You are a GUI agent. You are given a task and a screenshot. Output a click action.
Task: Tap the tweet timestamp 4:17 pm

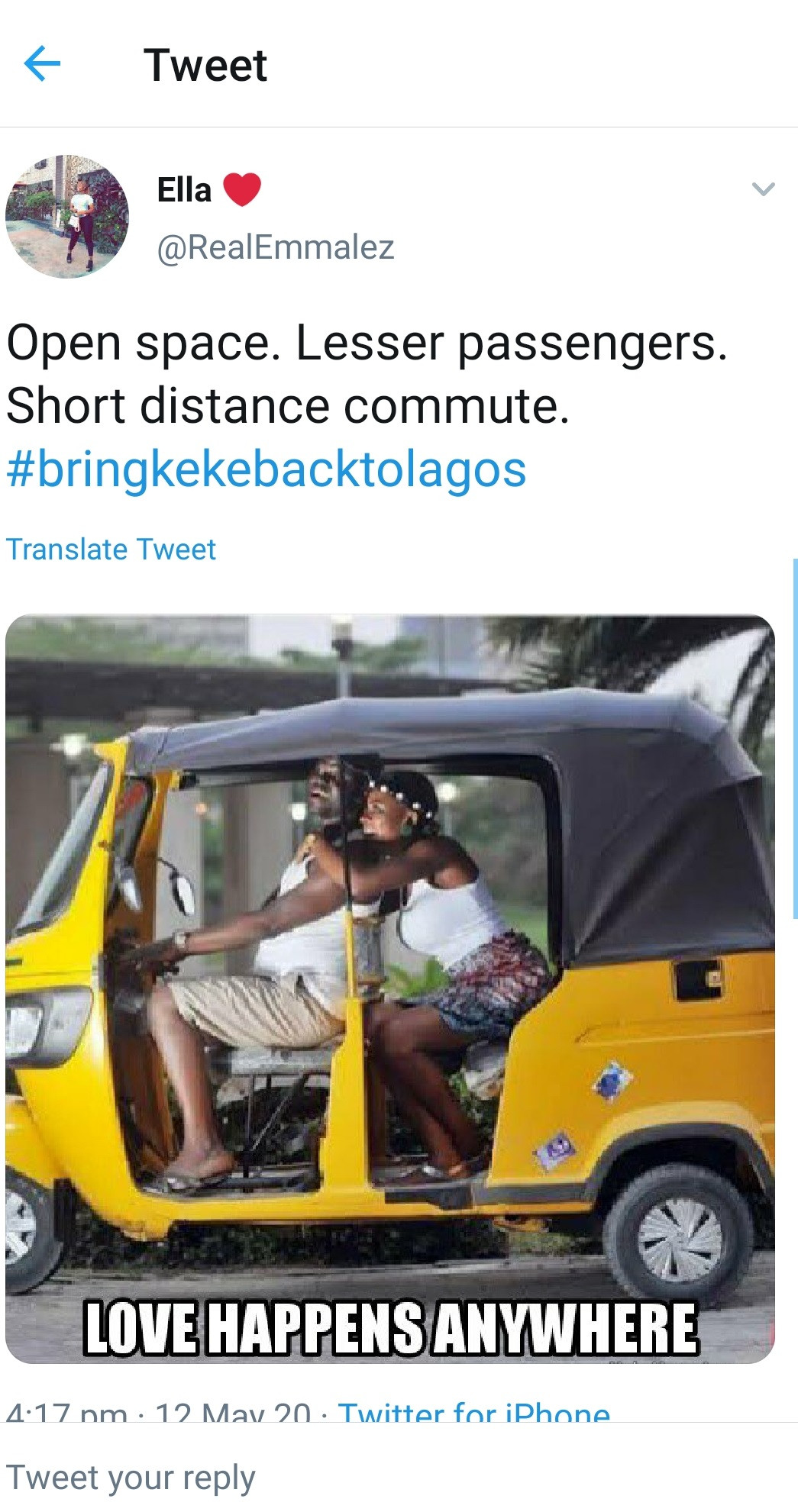pos(66,1412)
